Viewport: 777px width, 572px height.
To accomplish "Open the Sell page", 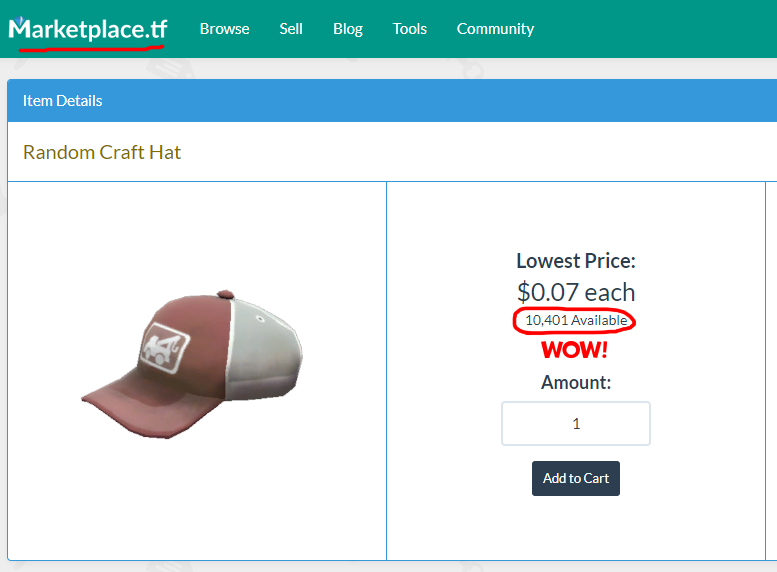I will (x=291, y=29).
